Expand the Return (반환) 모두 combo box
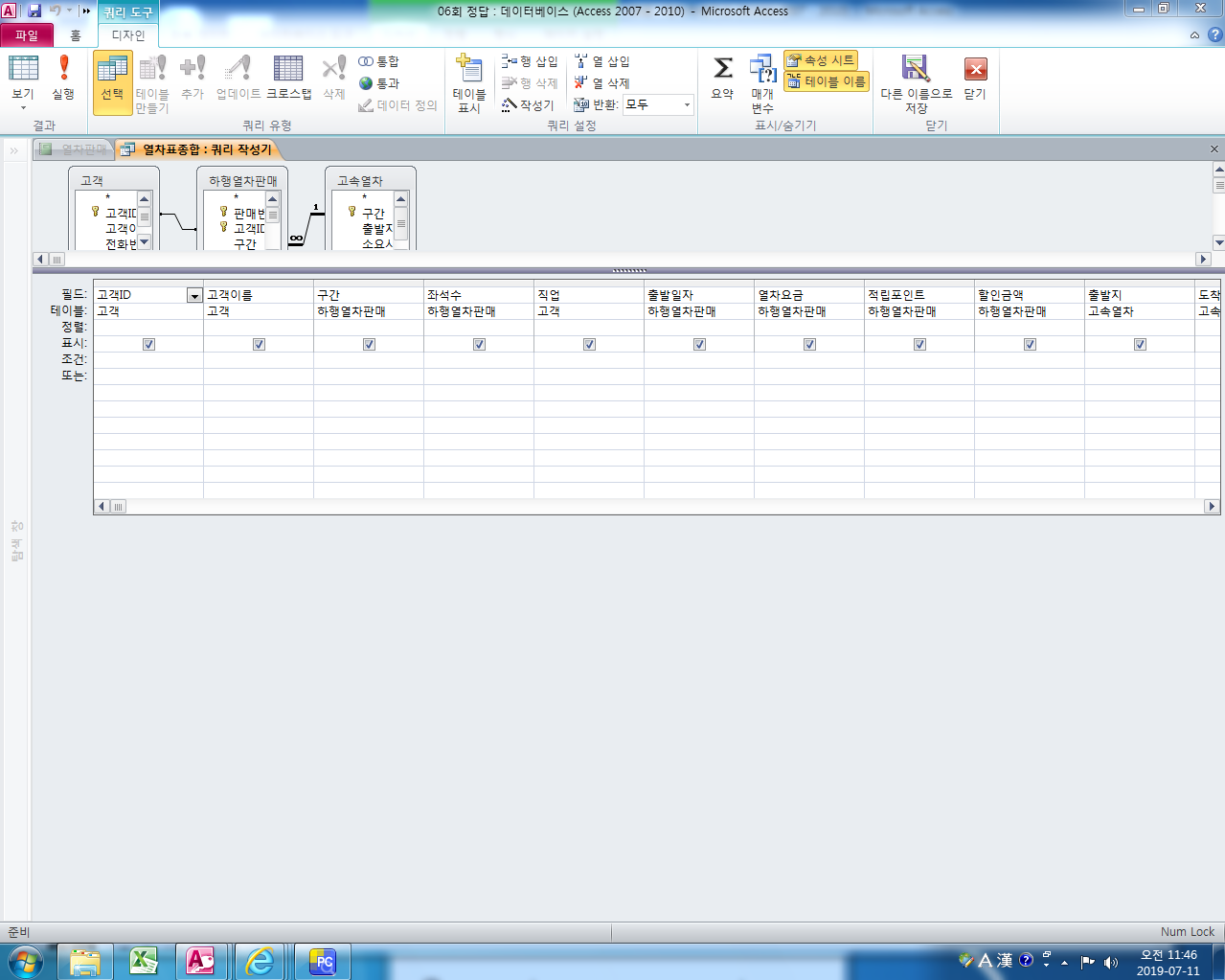1225x980 pixels. (687, 104)
